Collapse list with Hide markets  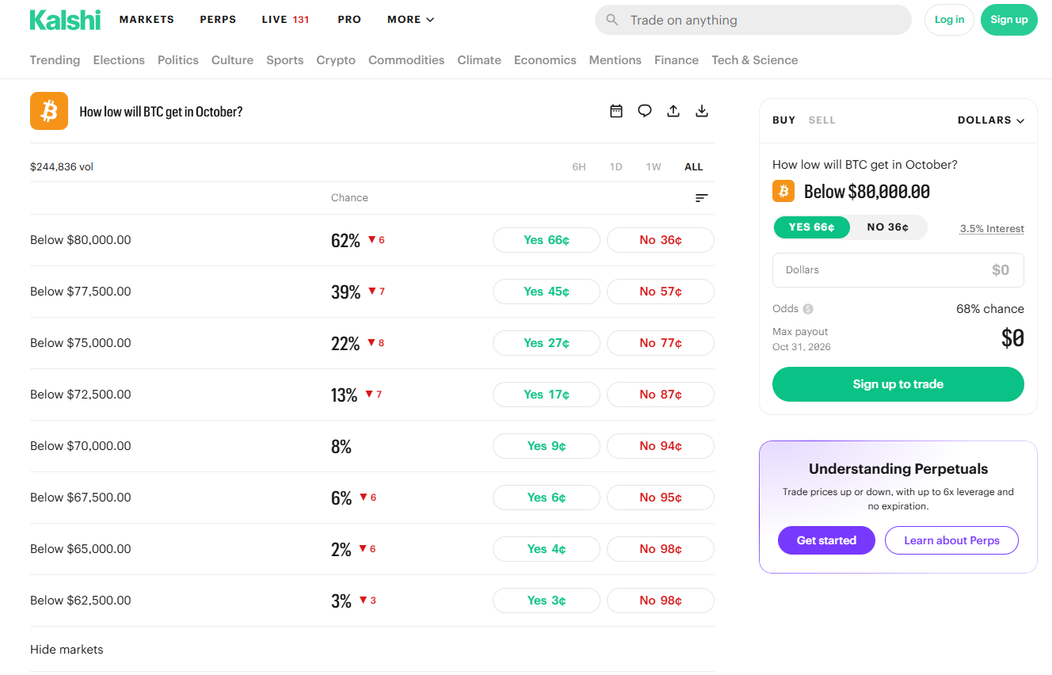pyautogui.click(x=66, y=650)
